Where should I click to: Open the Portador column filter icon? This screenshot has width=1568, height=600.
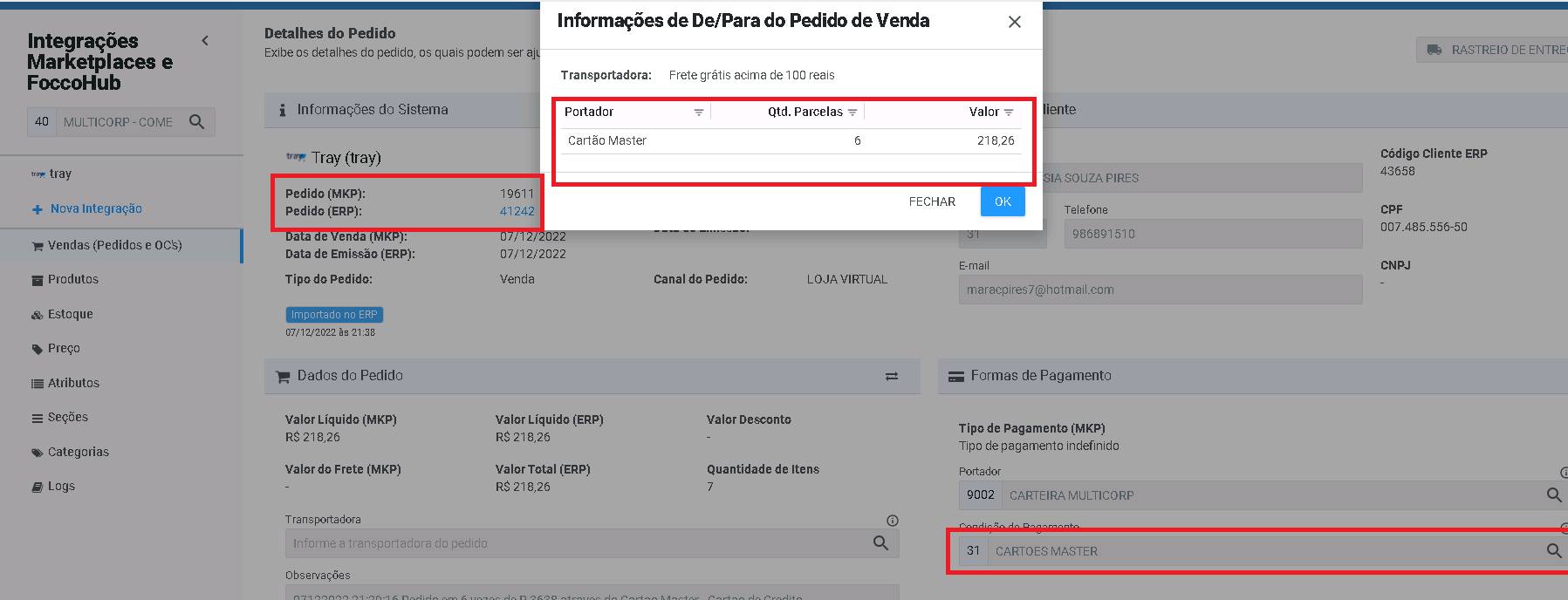(698, 112)
